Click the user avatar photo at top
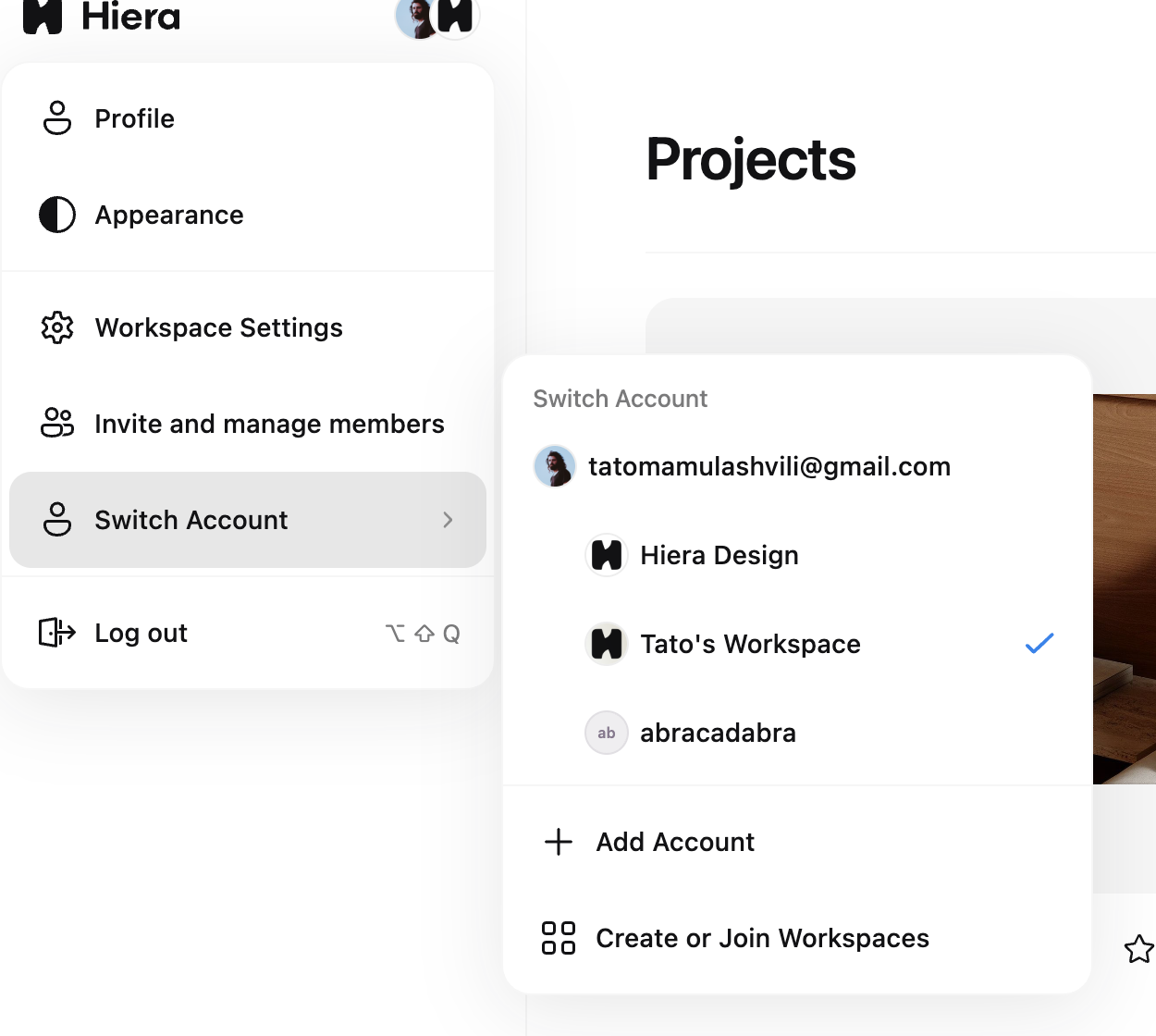1156x1036 pixels. coord(416,17)
